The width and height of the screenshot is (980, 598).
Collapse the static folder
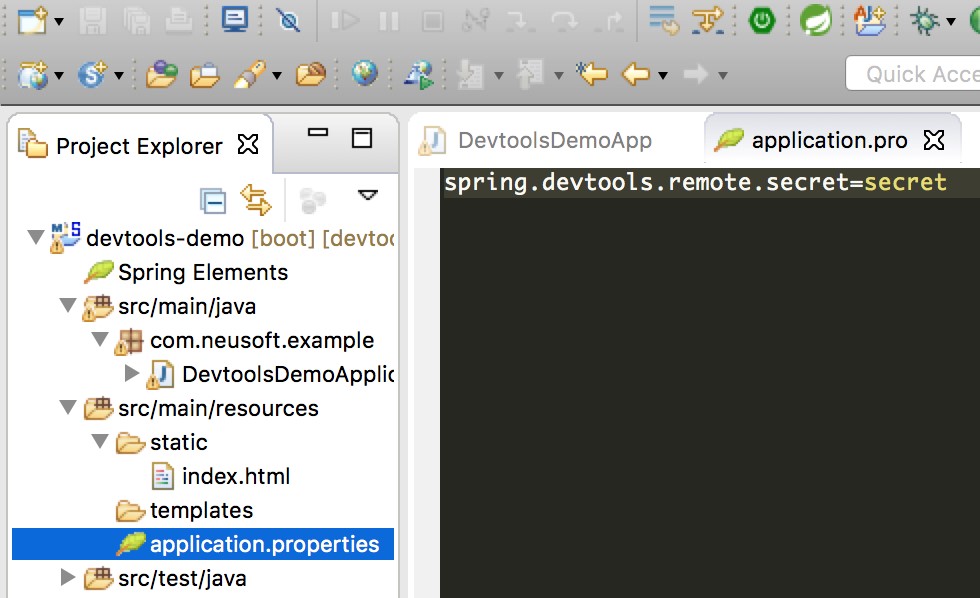click(x=99, y=441)
